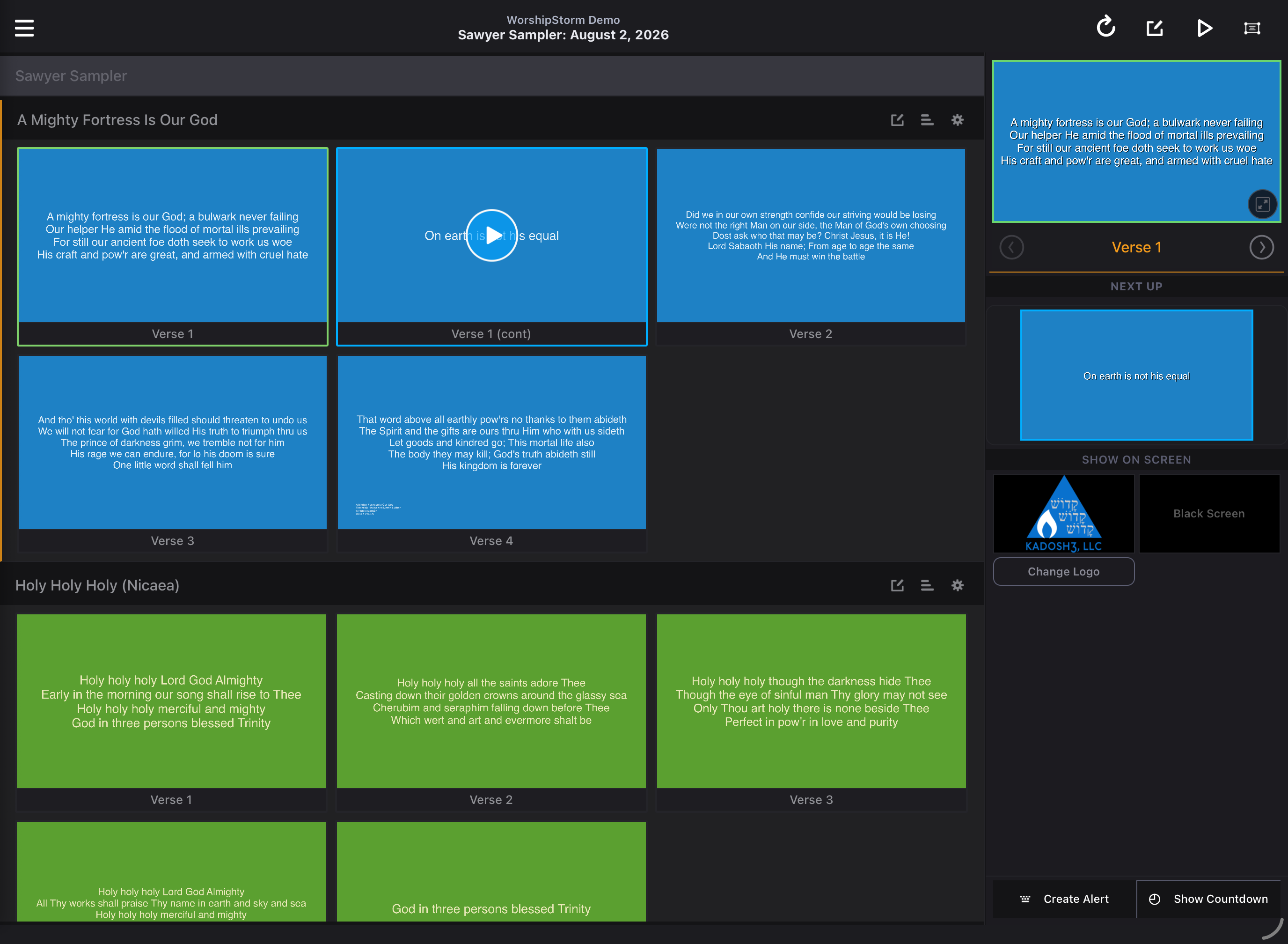
Task: Select Mighty Fortress Verse 1 slide
Action: 173,246
